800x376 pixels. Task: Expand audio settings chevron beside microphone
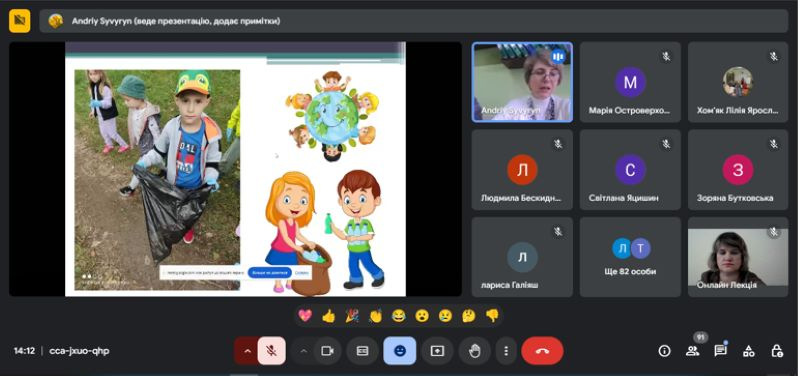(246, 350)
